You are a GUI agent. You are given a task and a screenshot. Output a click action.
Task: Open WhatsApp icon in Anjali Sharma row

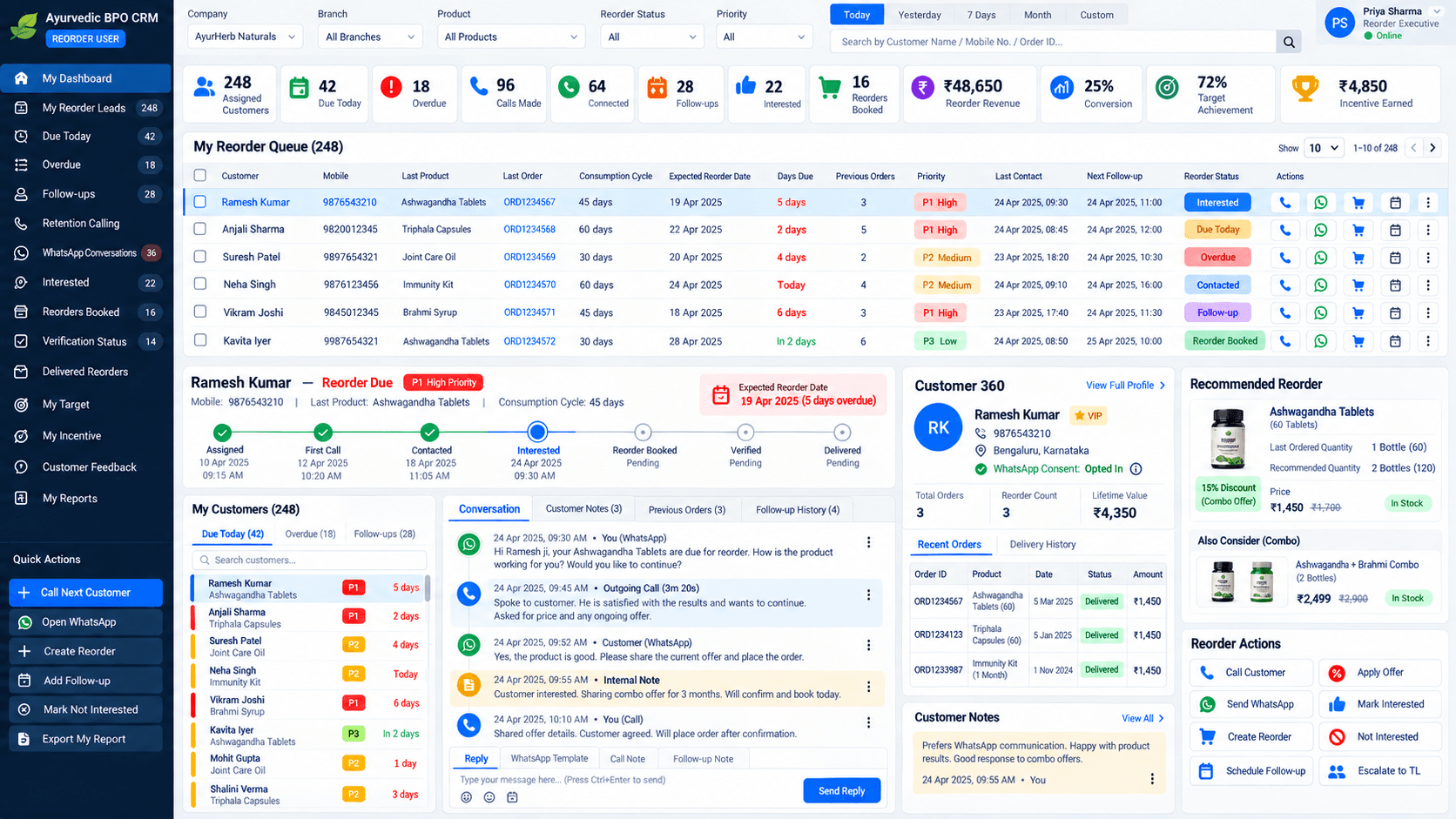click(x=1321, y=231)
